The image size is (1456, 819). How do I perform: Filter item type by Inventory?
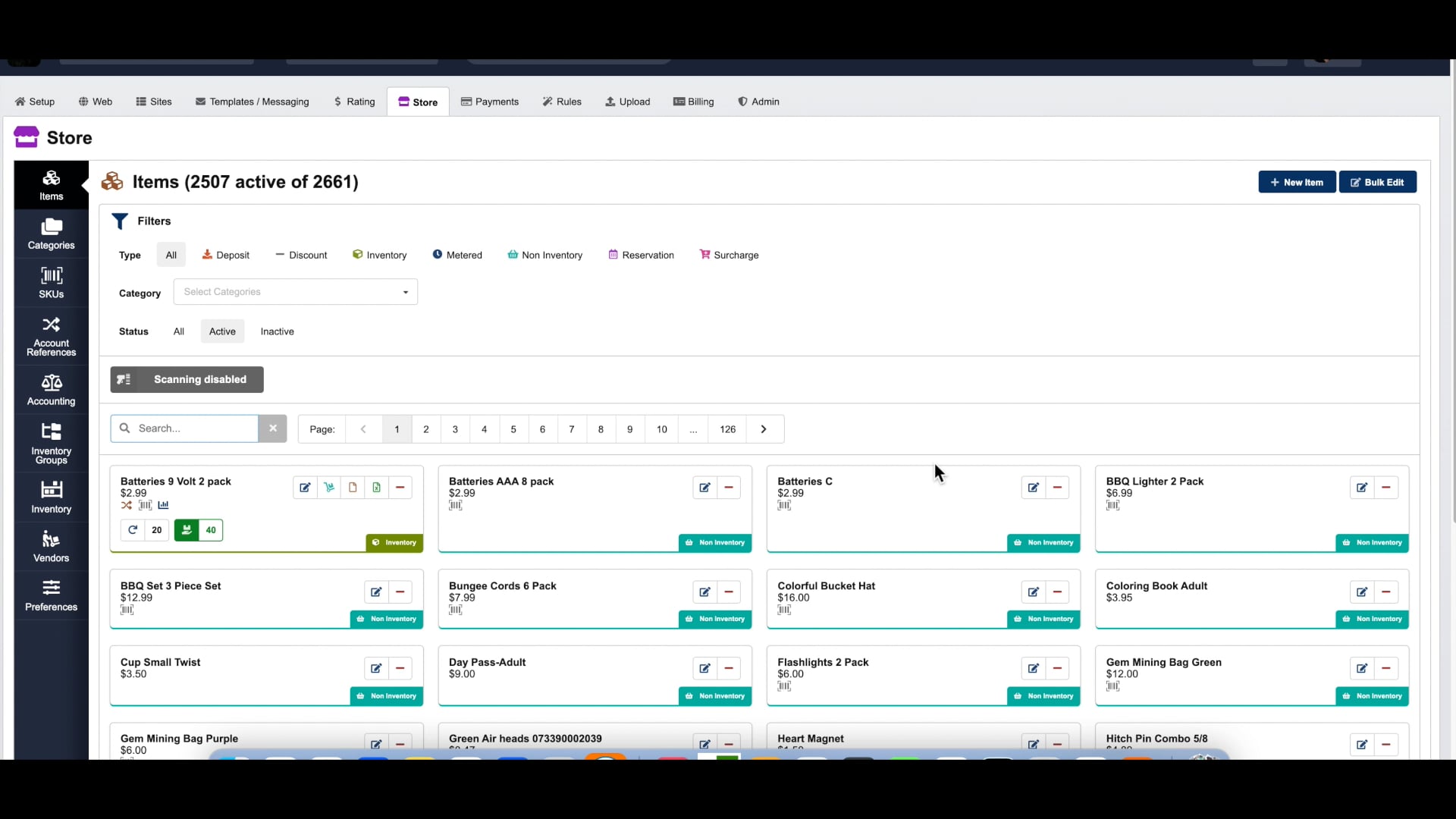coord(380,255)
